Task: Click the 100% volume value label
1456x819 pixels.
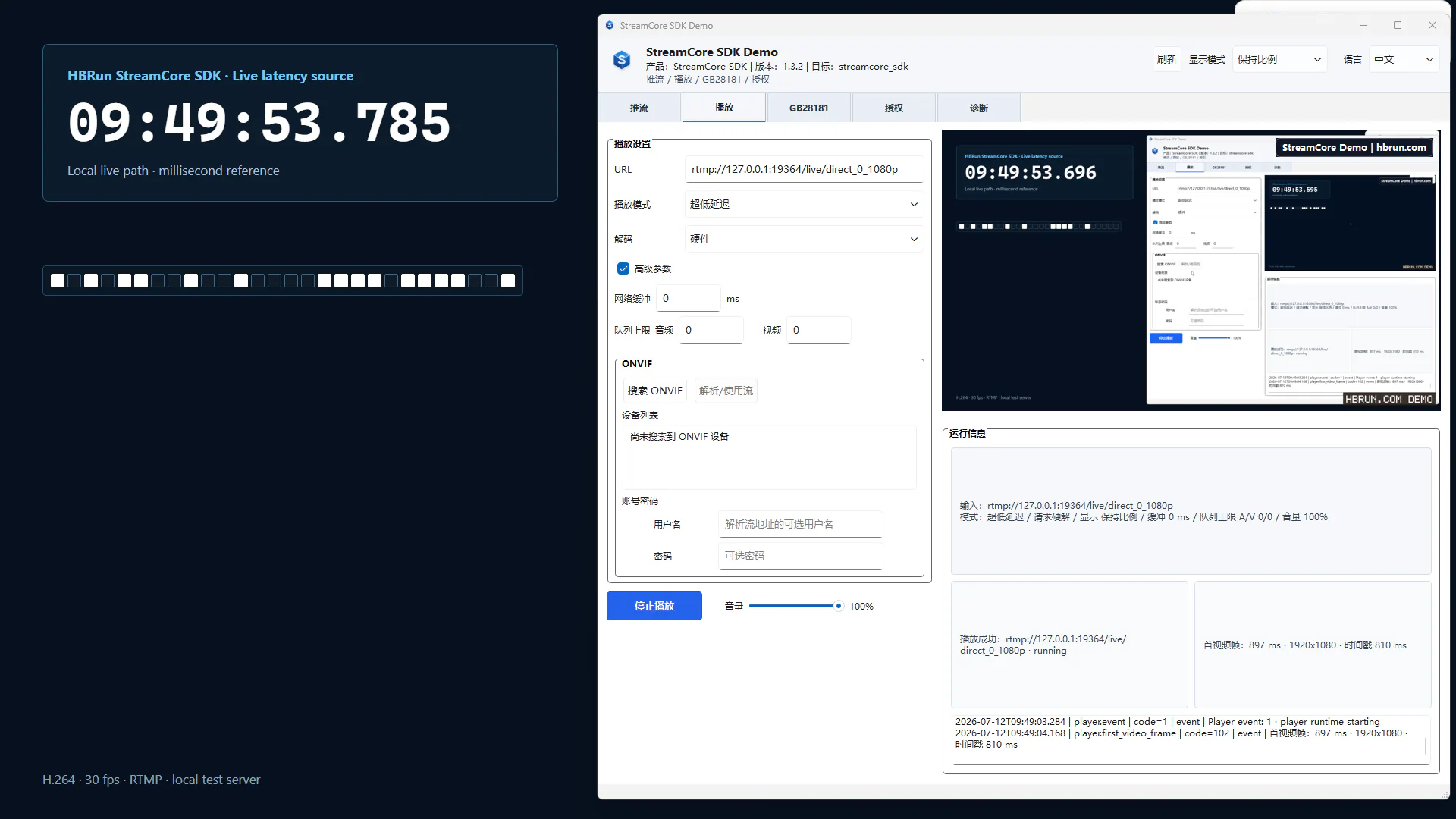Action: point(861,607)
